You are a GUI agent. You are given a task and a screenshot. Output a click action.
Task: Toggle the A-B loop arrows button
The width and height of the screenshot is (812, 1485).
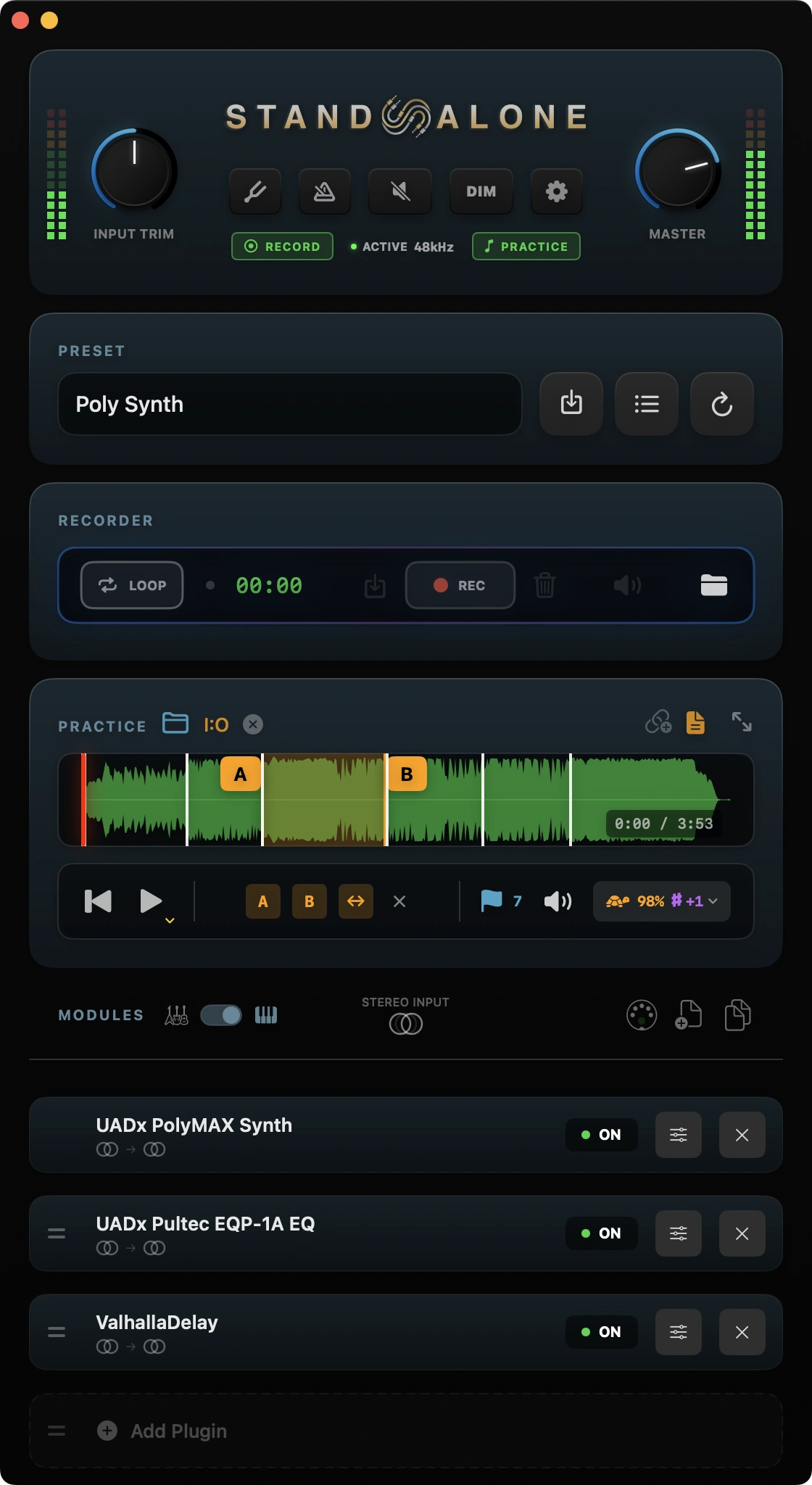coord(356,901)
